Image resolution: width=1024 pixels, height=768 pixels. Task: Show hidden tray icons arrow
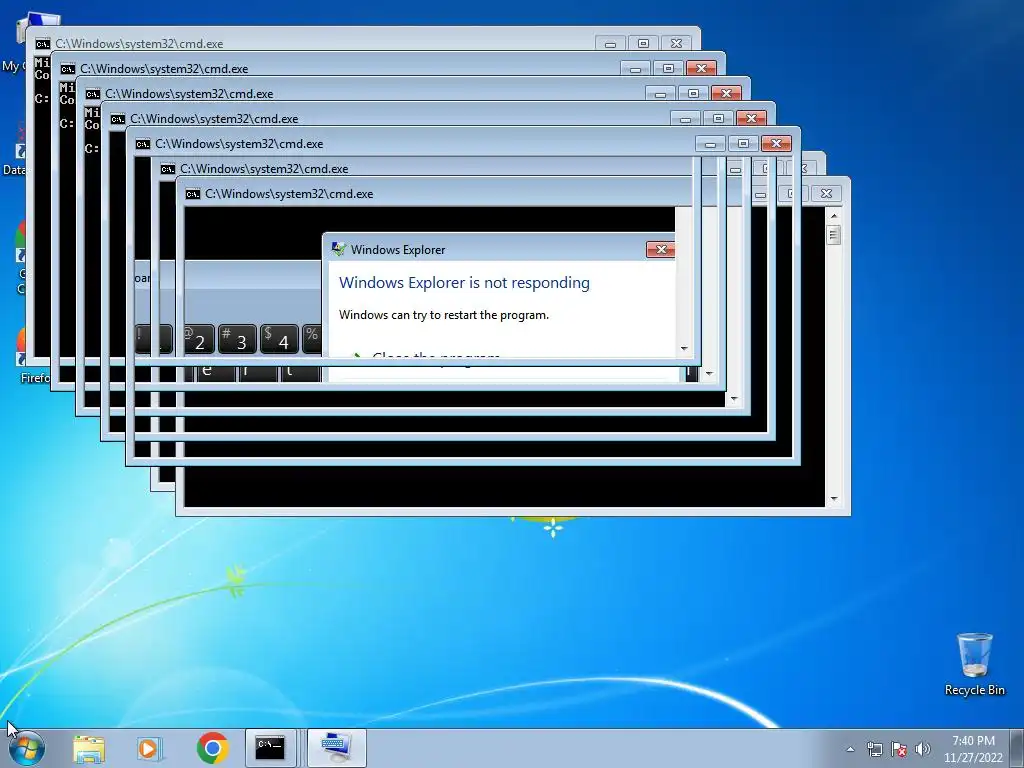pos(850,749)
